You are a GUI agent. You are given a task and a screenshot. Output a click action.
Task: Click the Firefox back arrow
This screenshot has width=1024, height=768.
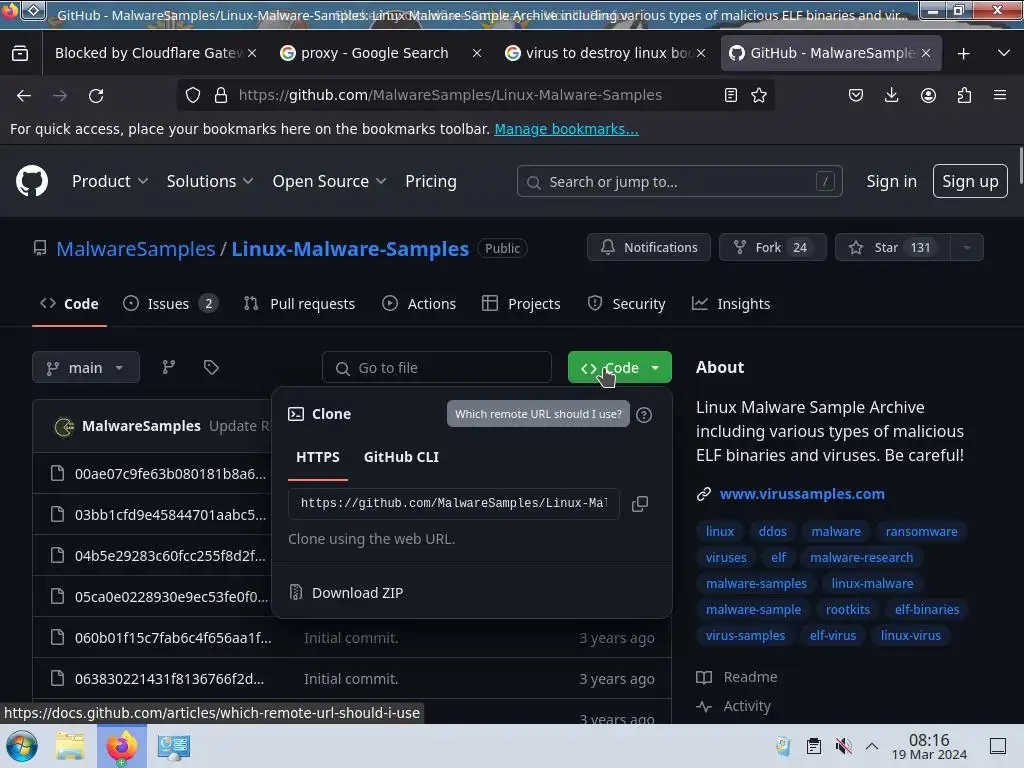24,95
